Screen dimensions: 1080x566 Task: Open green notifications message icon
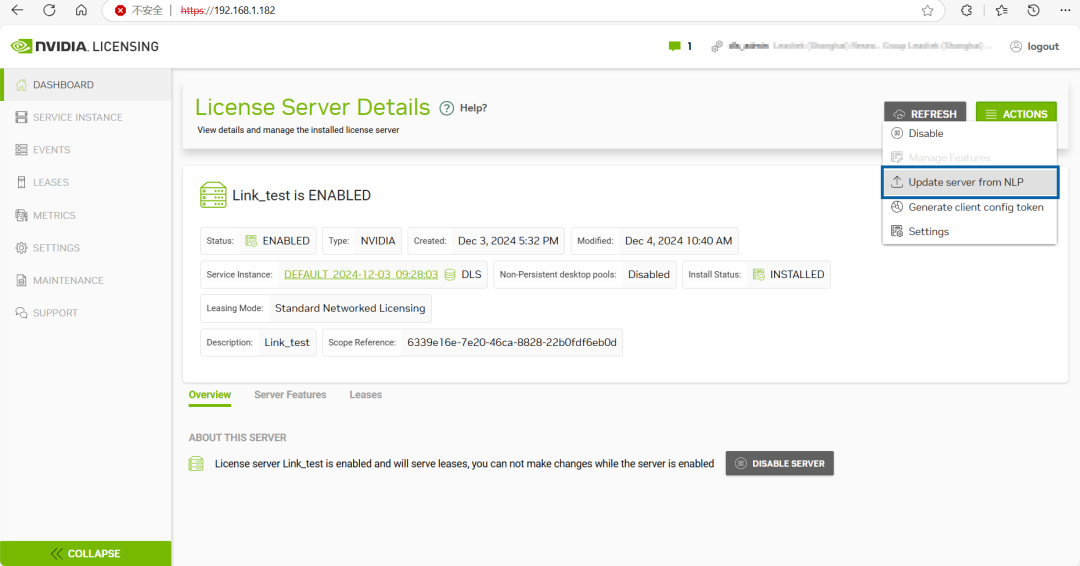pyautogui.click(x=674, y=46)
